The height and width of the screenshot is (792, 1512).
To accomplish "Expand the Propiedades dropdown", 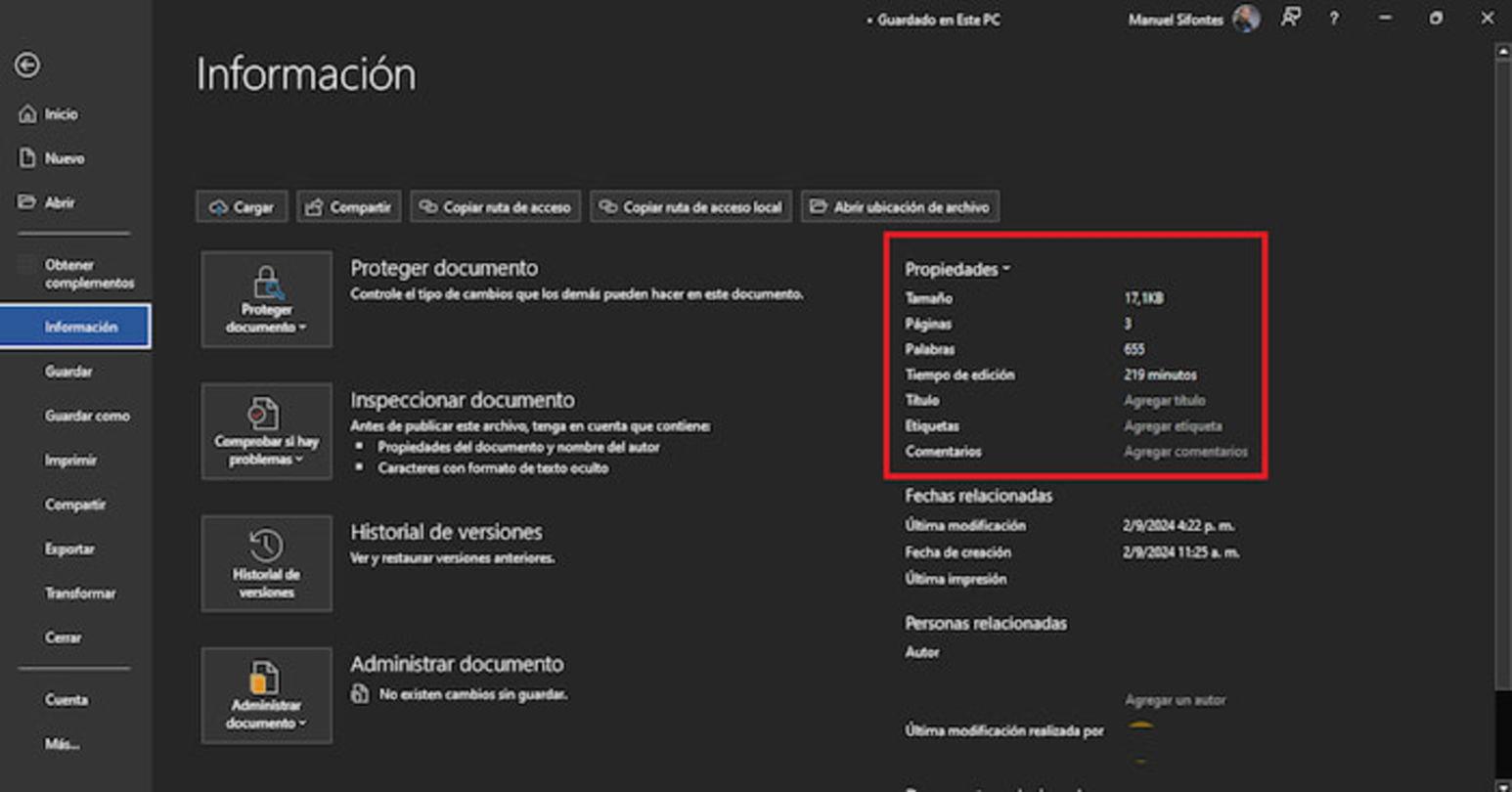I will coord(957,268).
